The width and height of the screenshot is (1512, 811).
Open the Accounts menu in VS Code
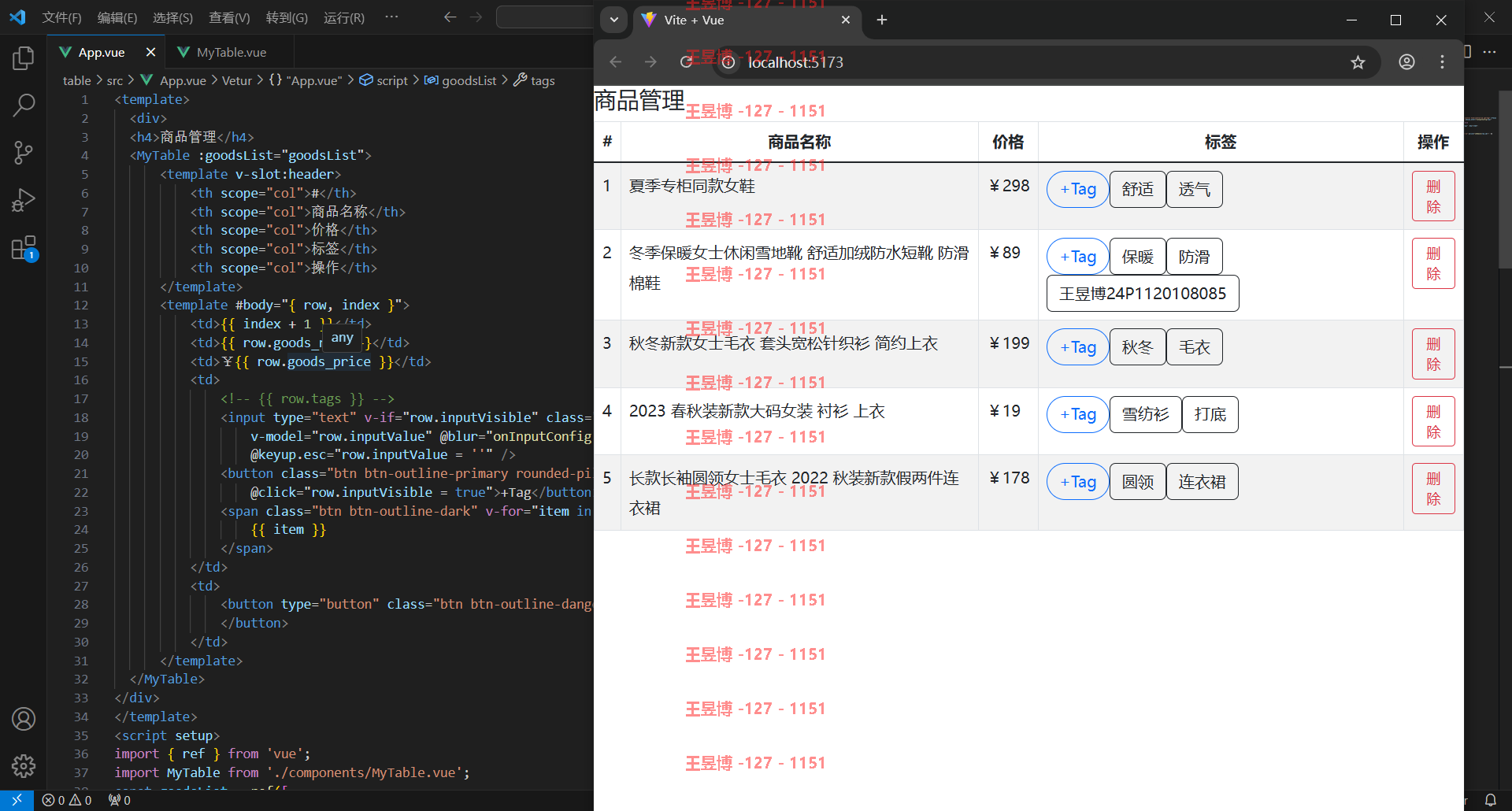tap(24, 719)
